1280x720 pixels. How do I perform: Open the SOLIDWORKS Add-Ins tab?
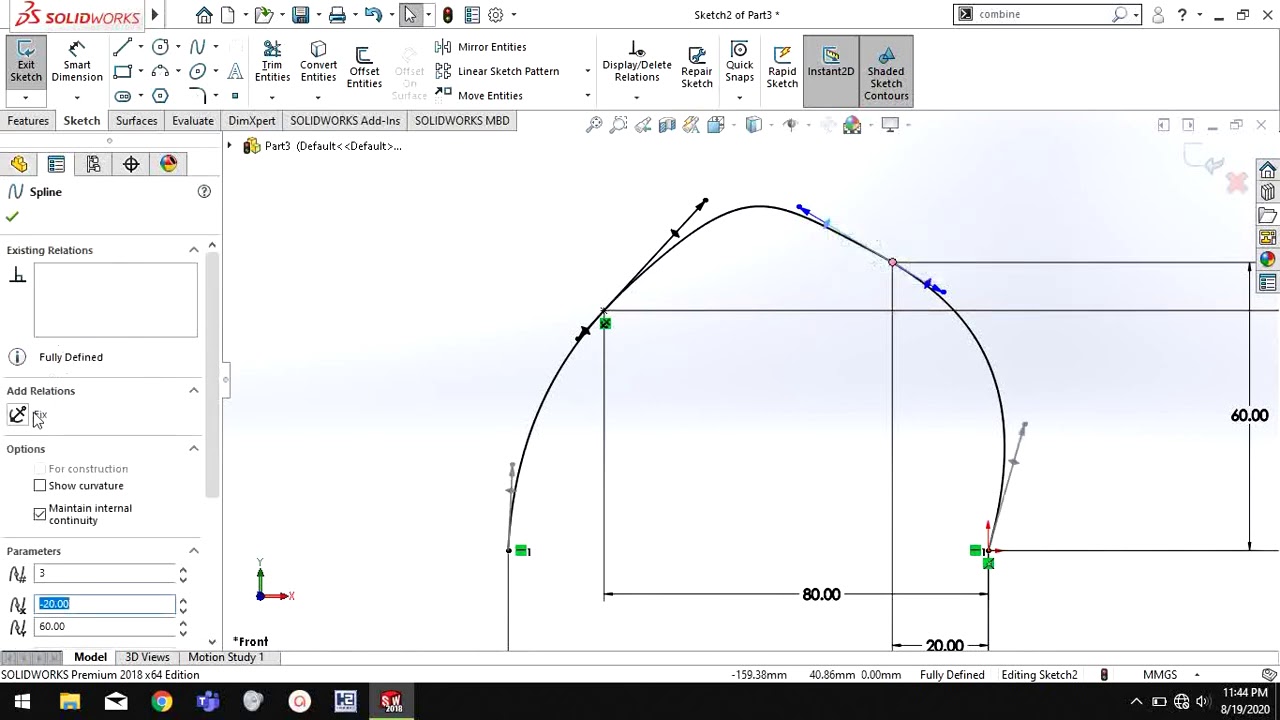pos(345,121)
